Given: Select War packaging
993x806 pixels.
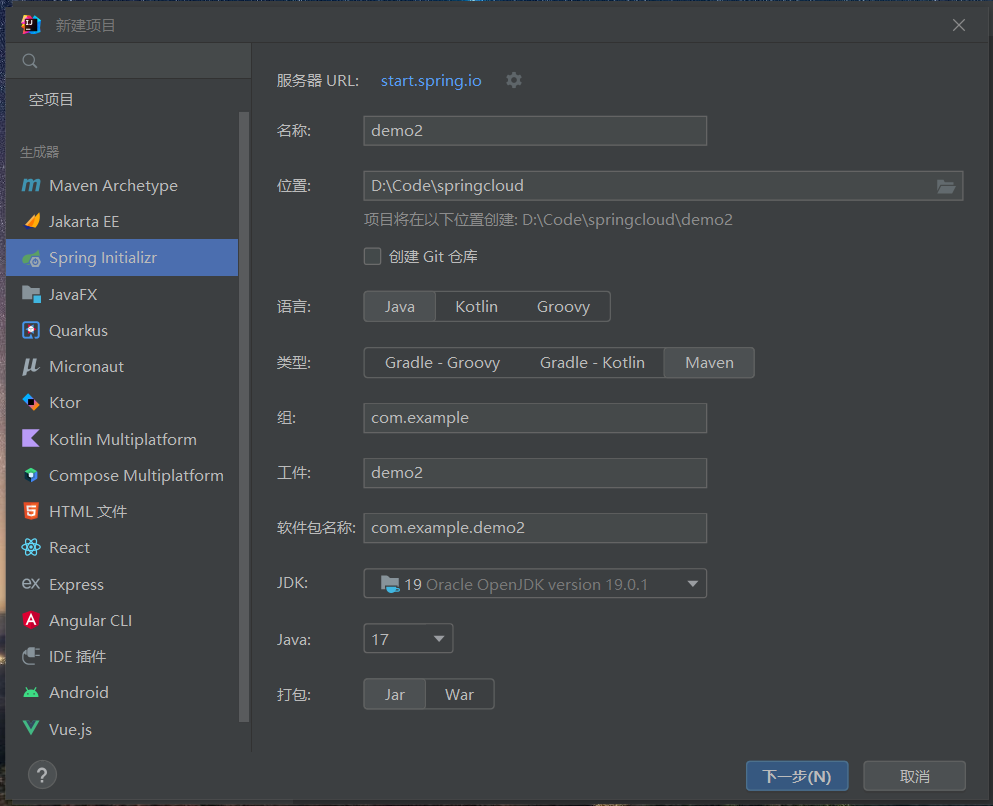Looking at the screenshot, I should point(460,695).
